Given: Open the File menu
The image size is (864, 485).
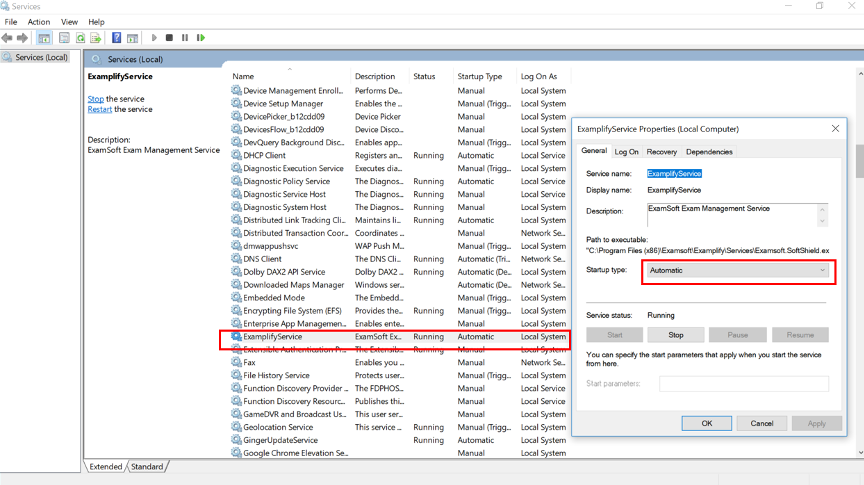Looking at the screenshot, I should pos(11,22).
